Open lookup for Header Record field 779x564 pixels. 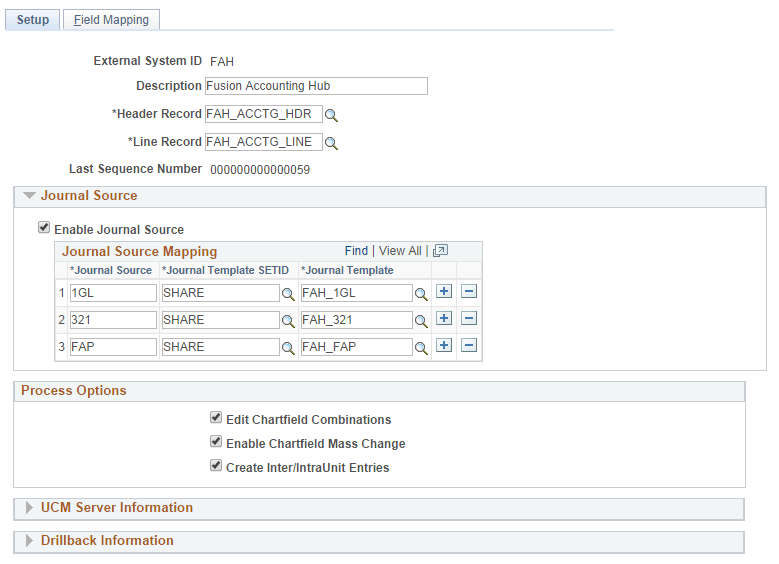point(331,115)
